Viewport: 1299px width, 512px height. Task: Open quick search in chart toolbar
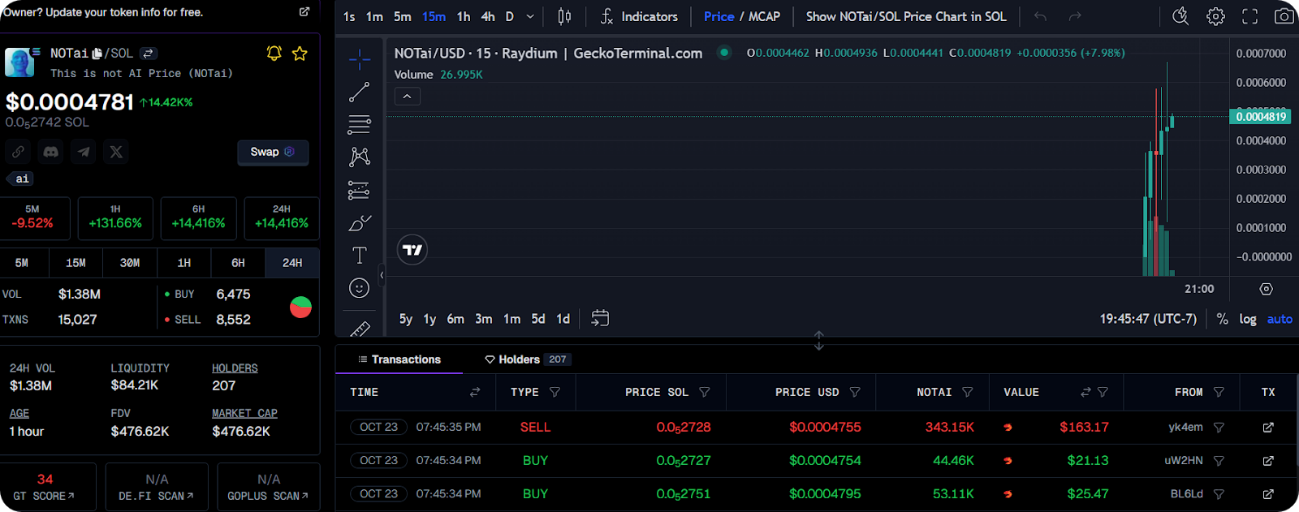(1181, 16)
